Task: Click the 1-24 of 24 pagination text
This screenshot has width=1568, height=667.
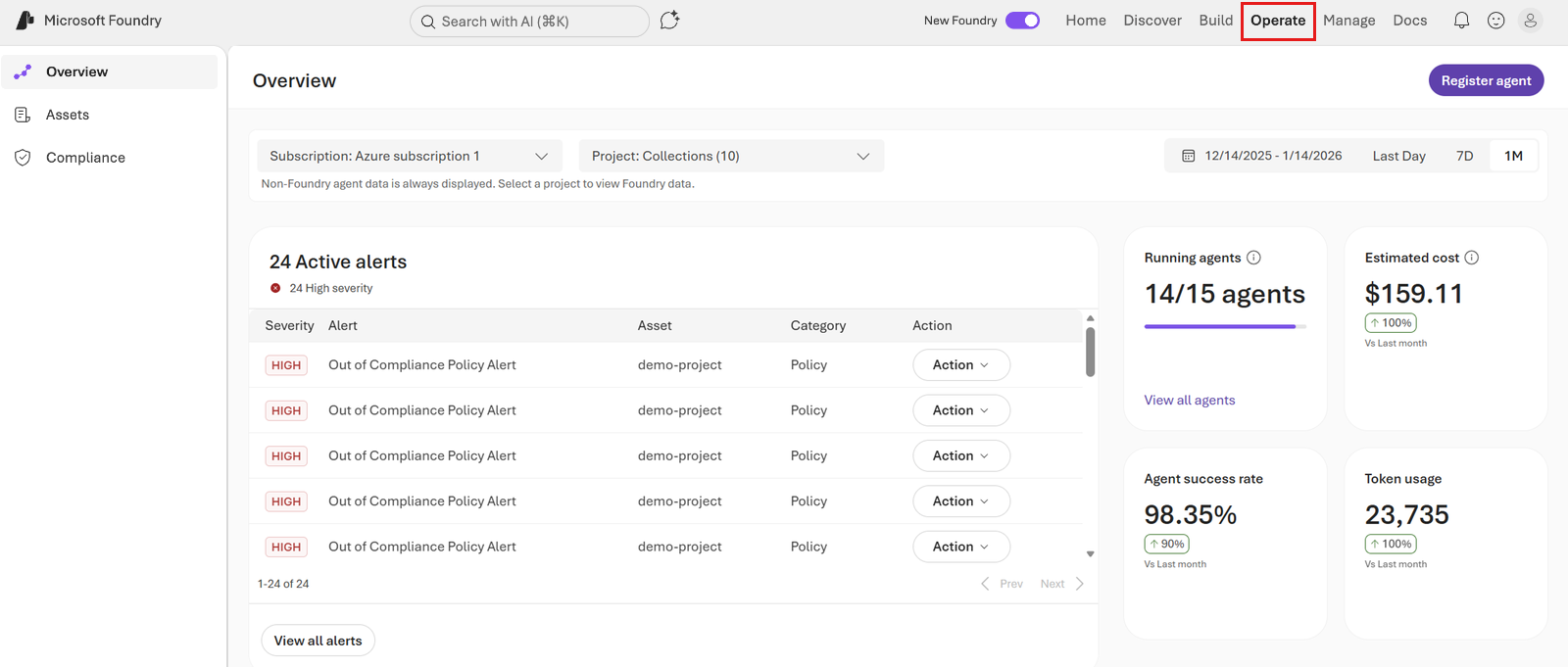Action: click(x=283, y=584)
